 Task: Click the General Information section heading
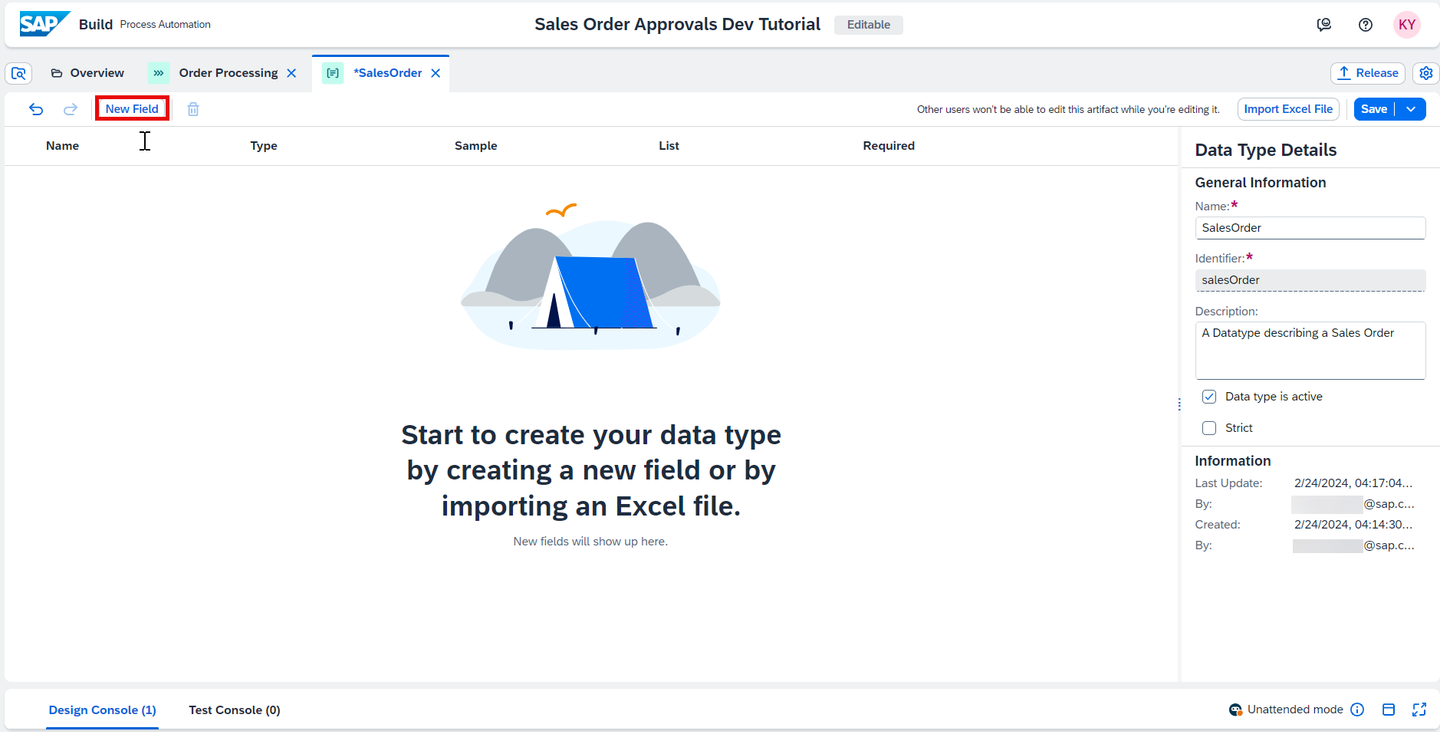(x=1260, y=183)
